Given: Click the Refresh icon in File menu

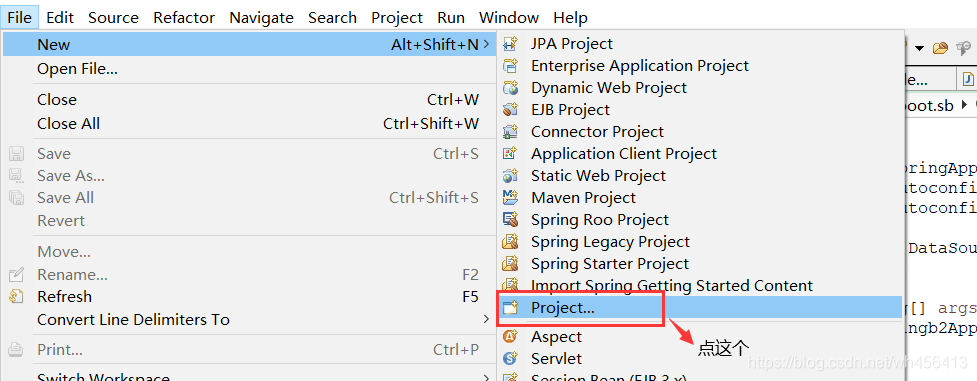Looking at the screenshot, I should [16, 297].
